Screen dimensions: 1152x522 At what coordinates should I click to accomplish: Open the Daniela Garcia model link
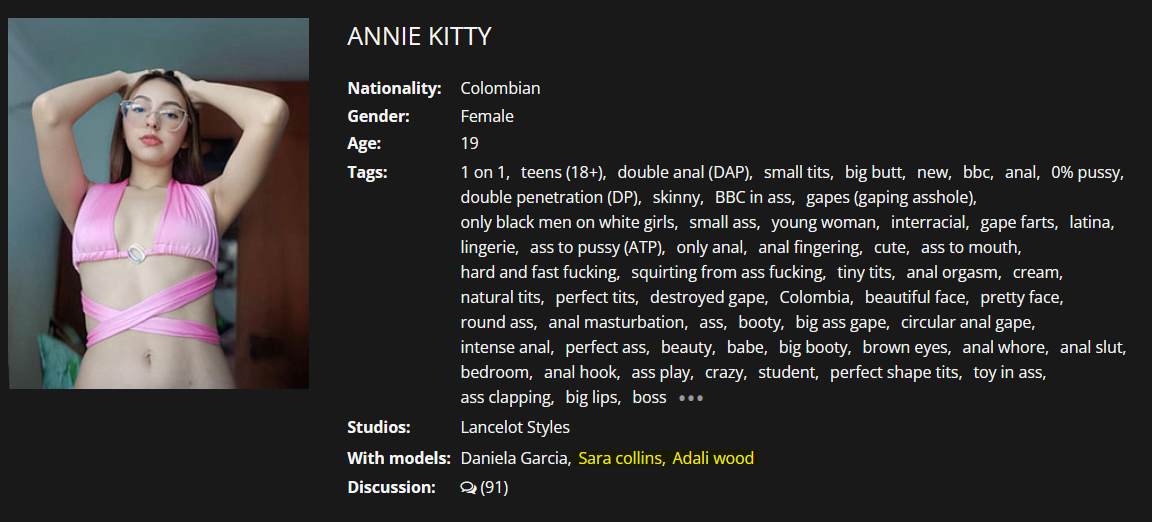tap(514, 458)
